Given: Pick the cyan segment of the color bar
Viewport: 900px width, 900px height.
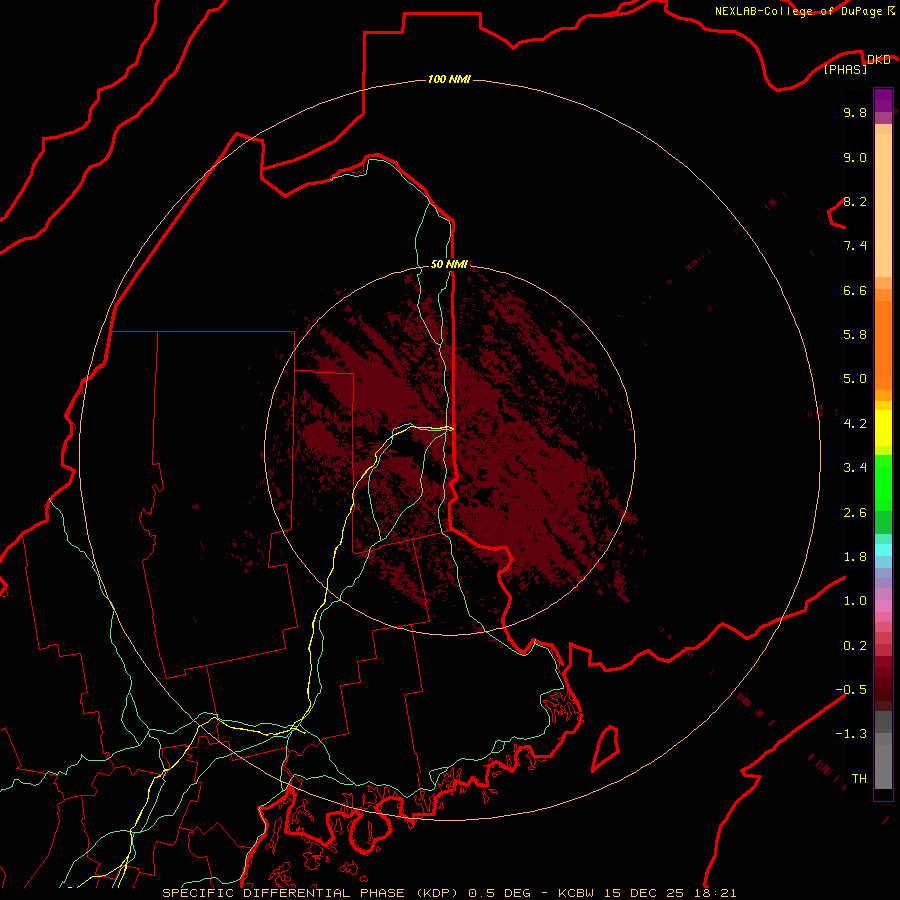Looking at the screenshot, I should pyautogui.click(x=883, y=550).
